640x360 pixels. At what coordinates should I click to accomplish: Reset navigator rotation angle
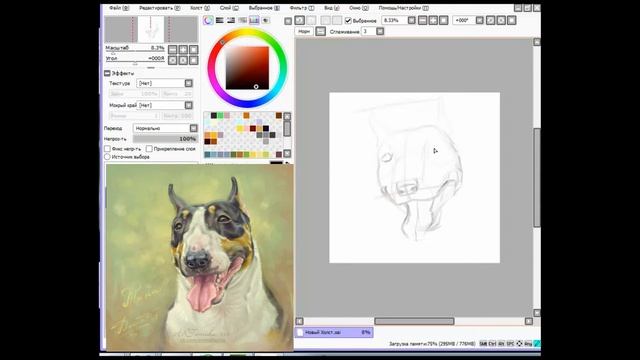tap(194, 60)
